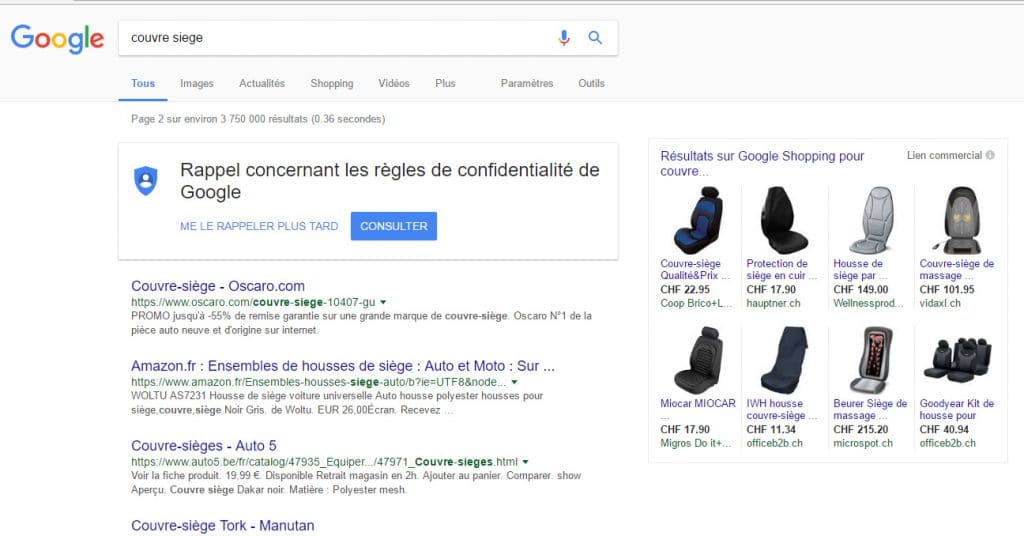Open Couvre-siège Qualité&Prix product link
The width and height of the screenshot is (1024, 536).
tap(695, 270)
